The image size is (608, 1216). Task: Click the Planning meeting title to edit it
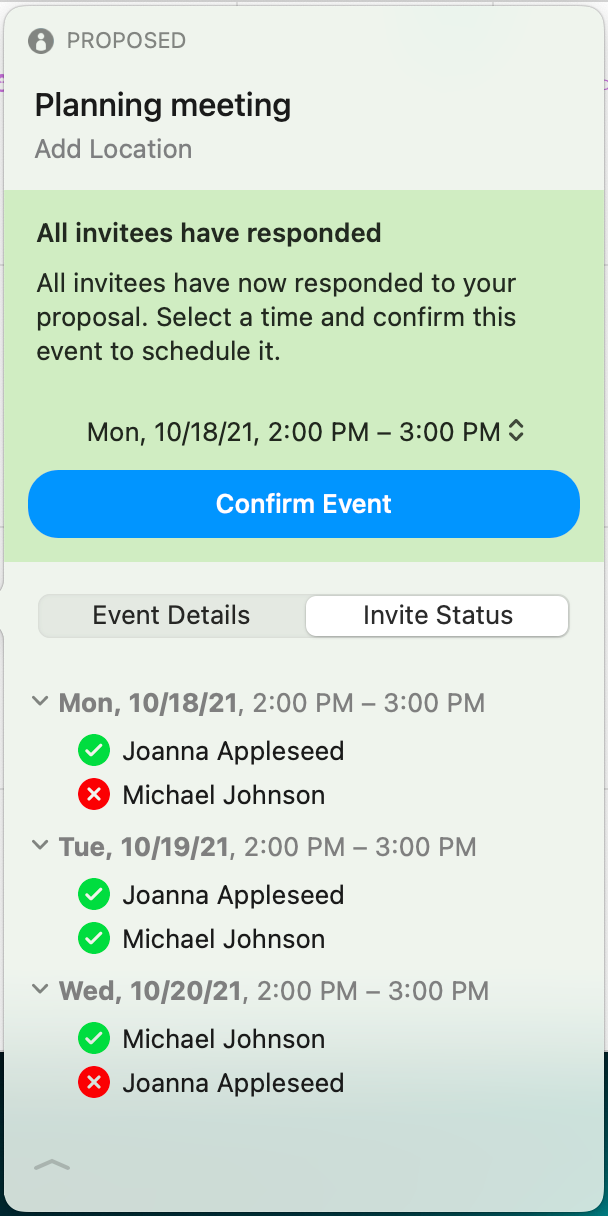coord(163,105)
